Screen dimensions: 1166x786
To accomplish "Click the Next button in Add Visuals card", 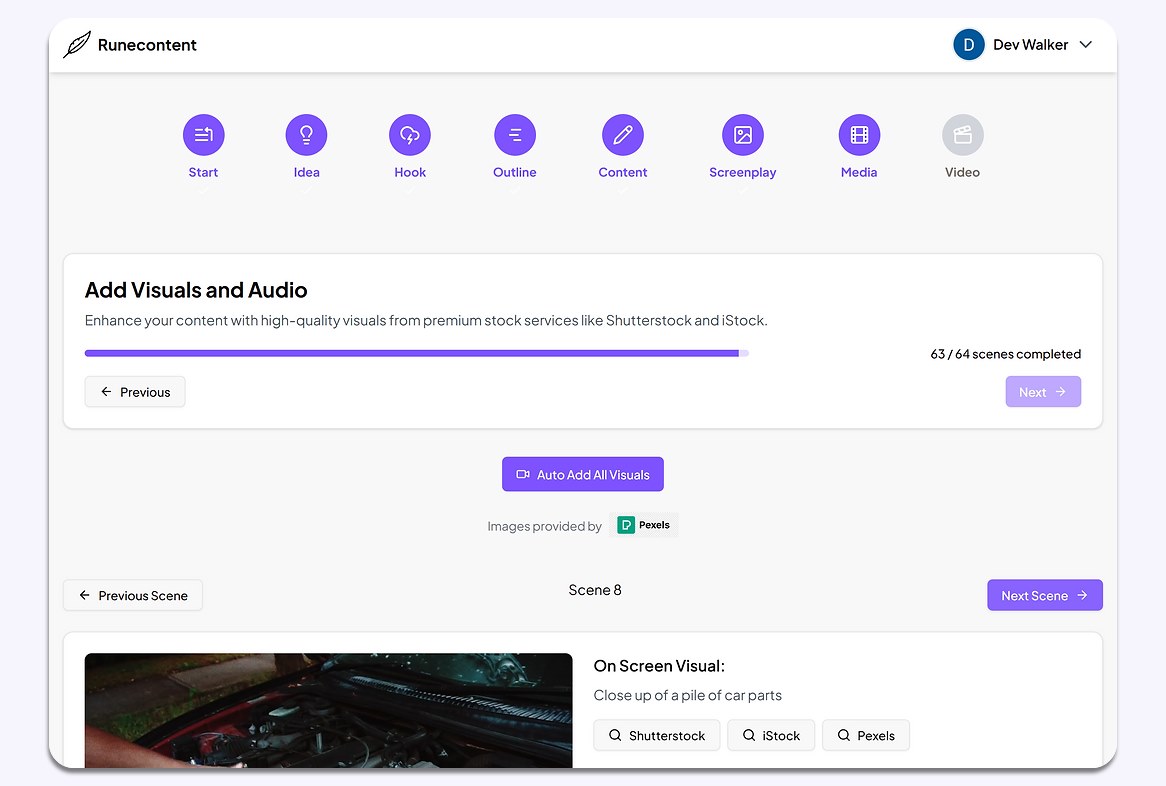I will pyautogui.click(x=1043, y=392).
